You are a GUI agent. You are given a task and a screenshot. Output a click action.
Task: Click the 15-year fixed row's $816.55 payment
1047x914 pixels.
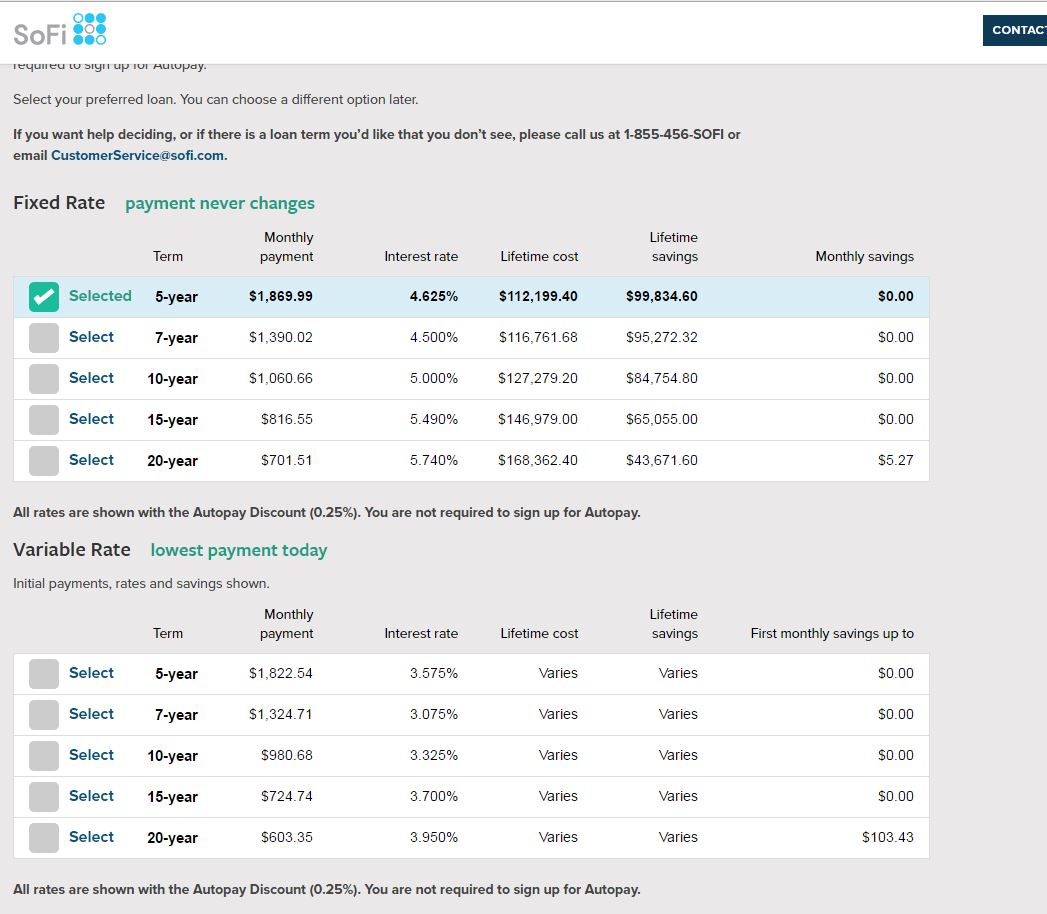pyautogui.click(x=286, y=419)
